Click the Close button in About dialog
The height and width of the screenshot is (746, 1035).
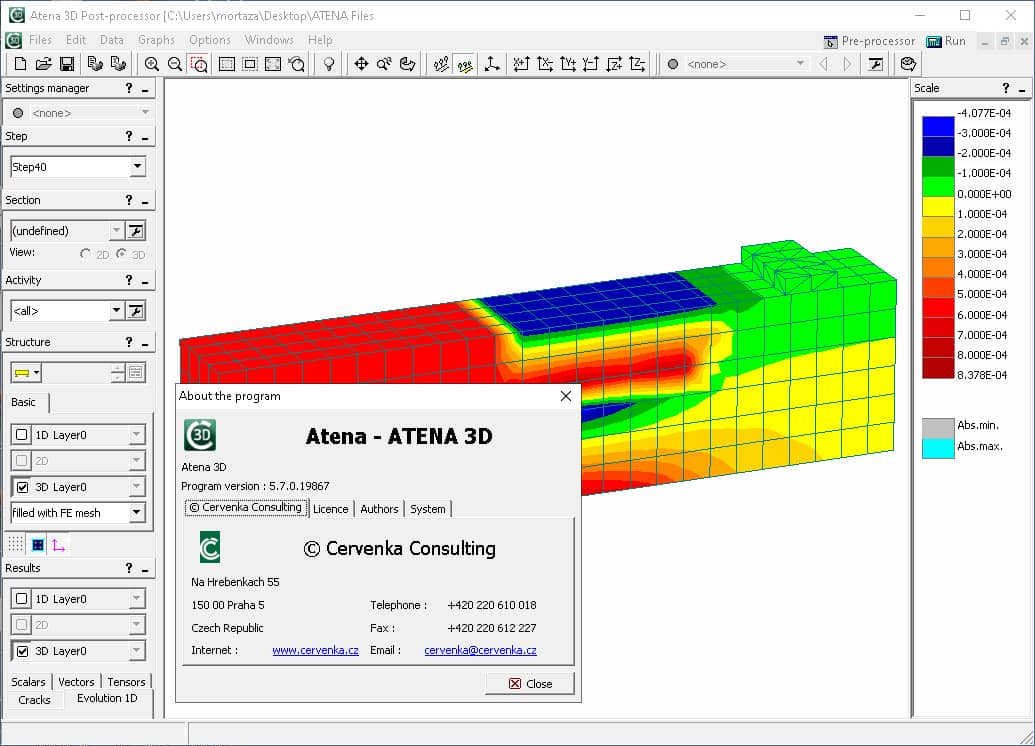click(x=530, y=683)
